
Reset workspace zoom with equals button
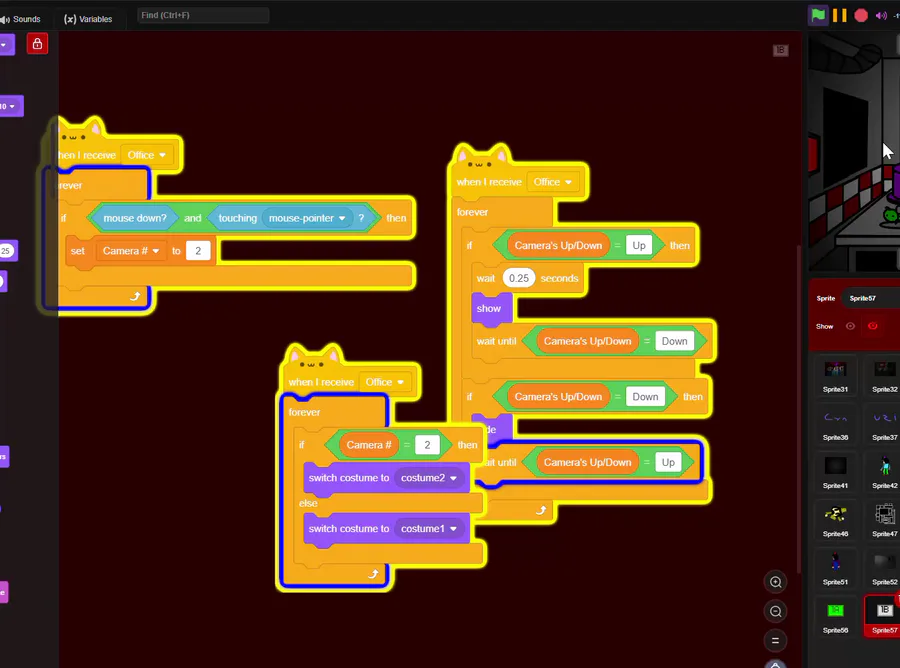(775, 640)
